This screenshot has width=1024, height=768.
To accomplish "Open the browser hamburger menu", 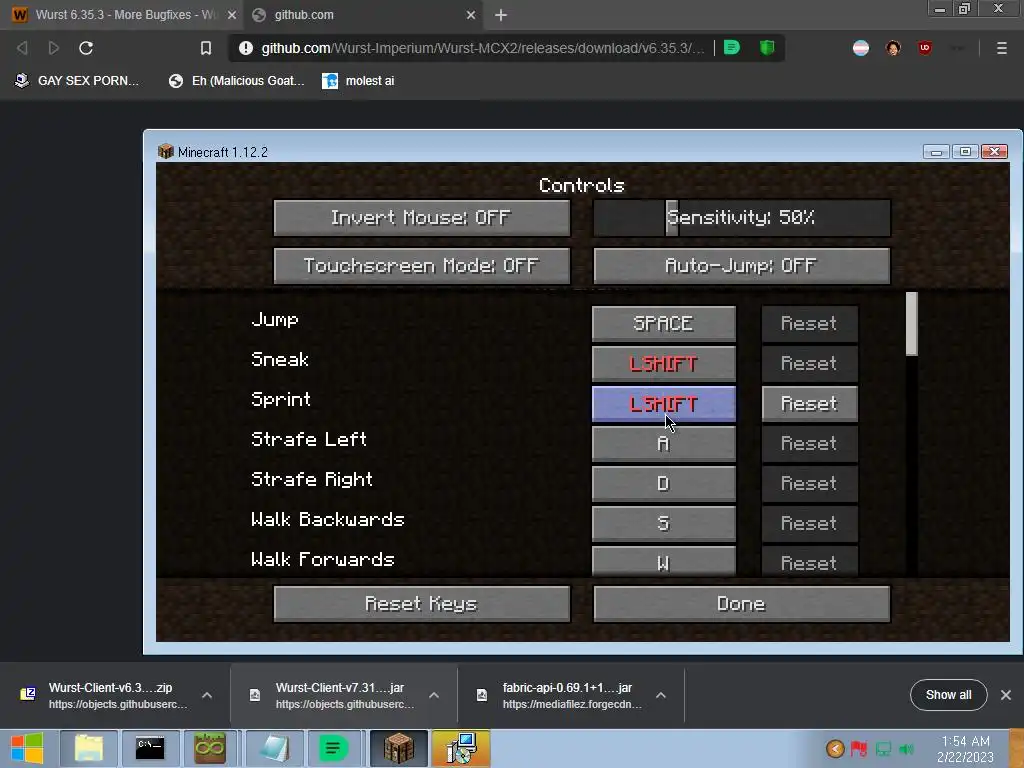I will (1001, 48).
